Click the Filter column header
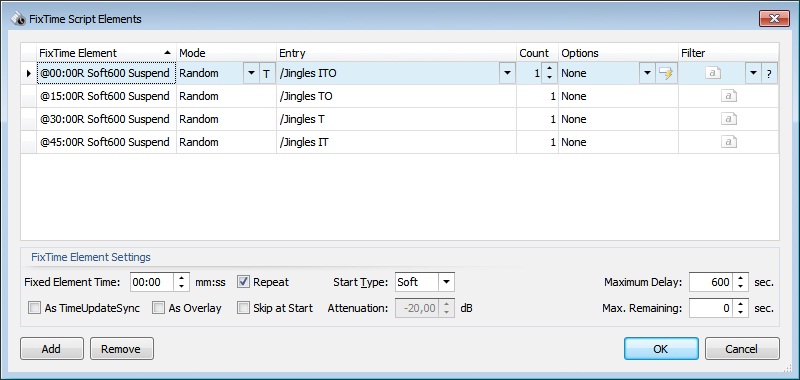 [728, 53]
